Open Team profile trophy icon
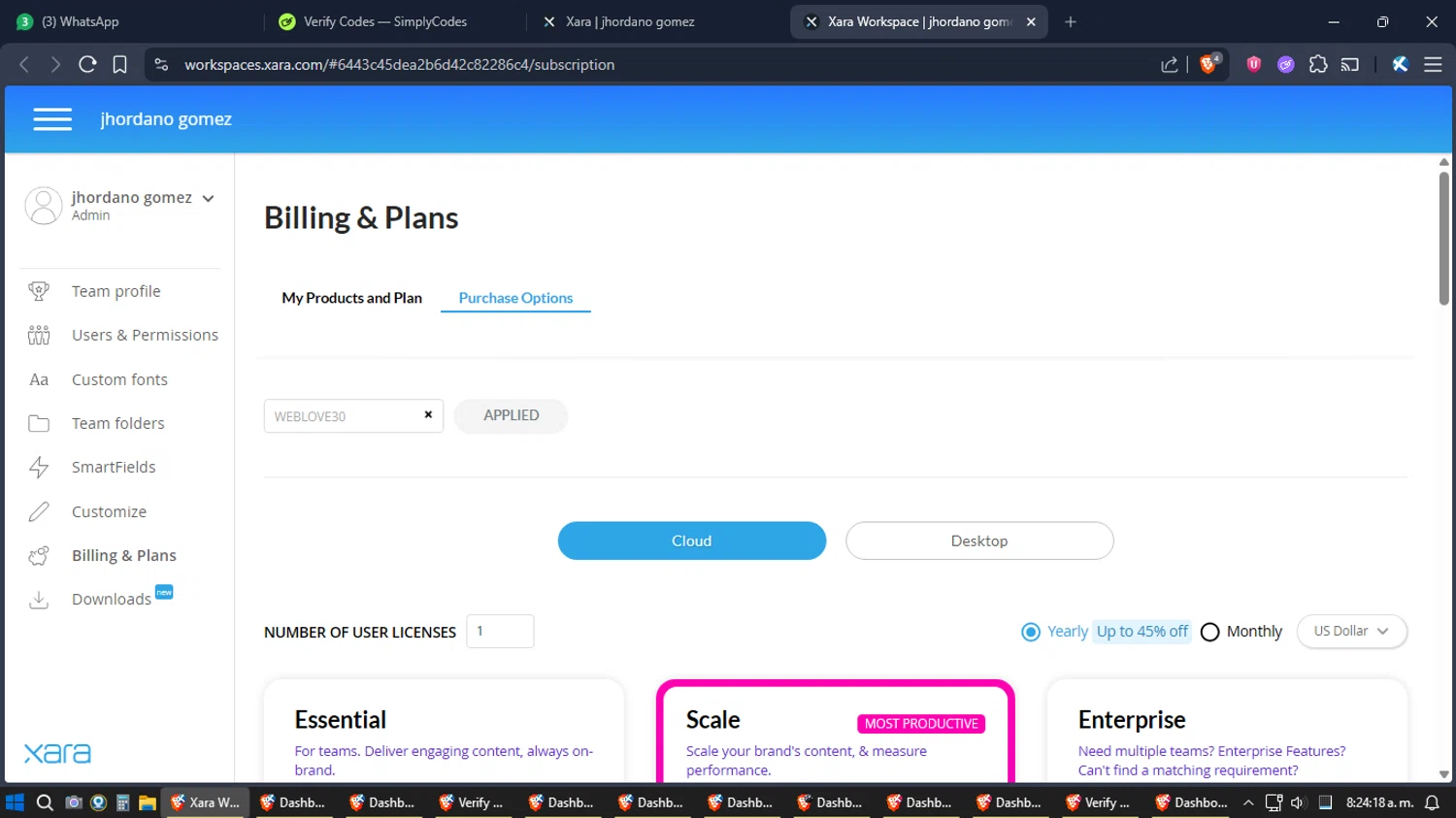 coord(39,291)
